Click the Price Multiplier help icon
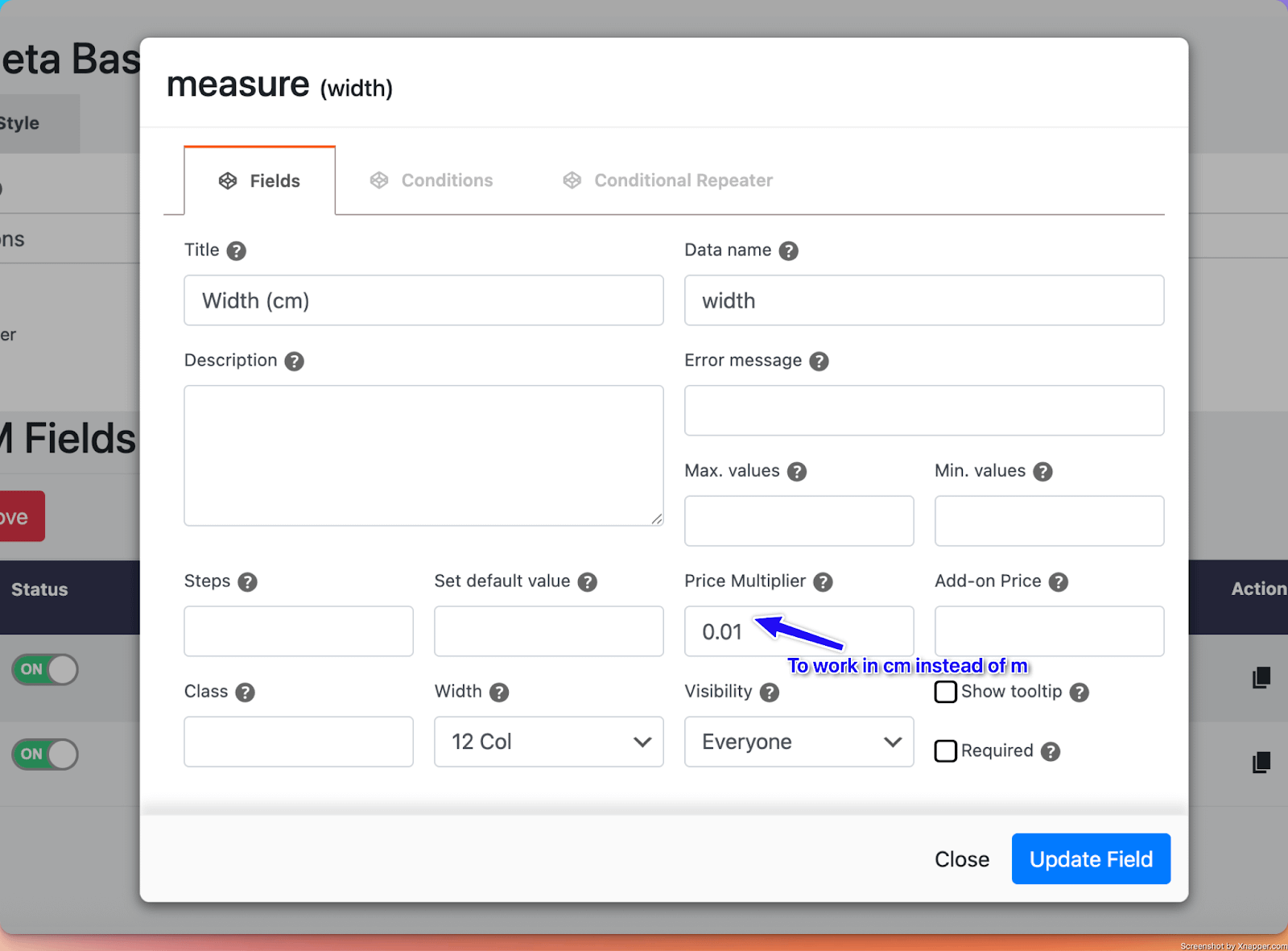This screenshot has height=951, width=1288. [823, 581]
